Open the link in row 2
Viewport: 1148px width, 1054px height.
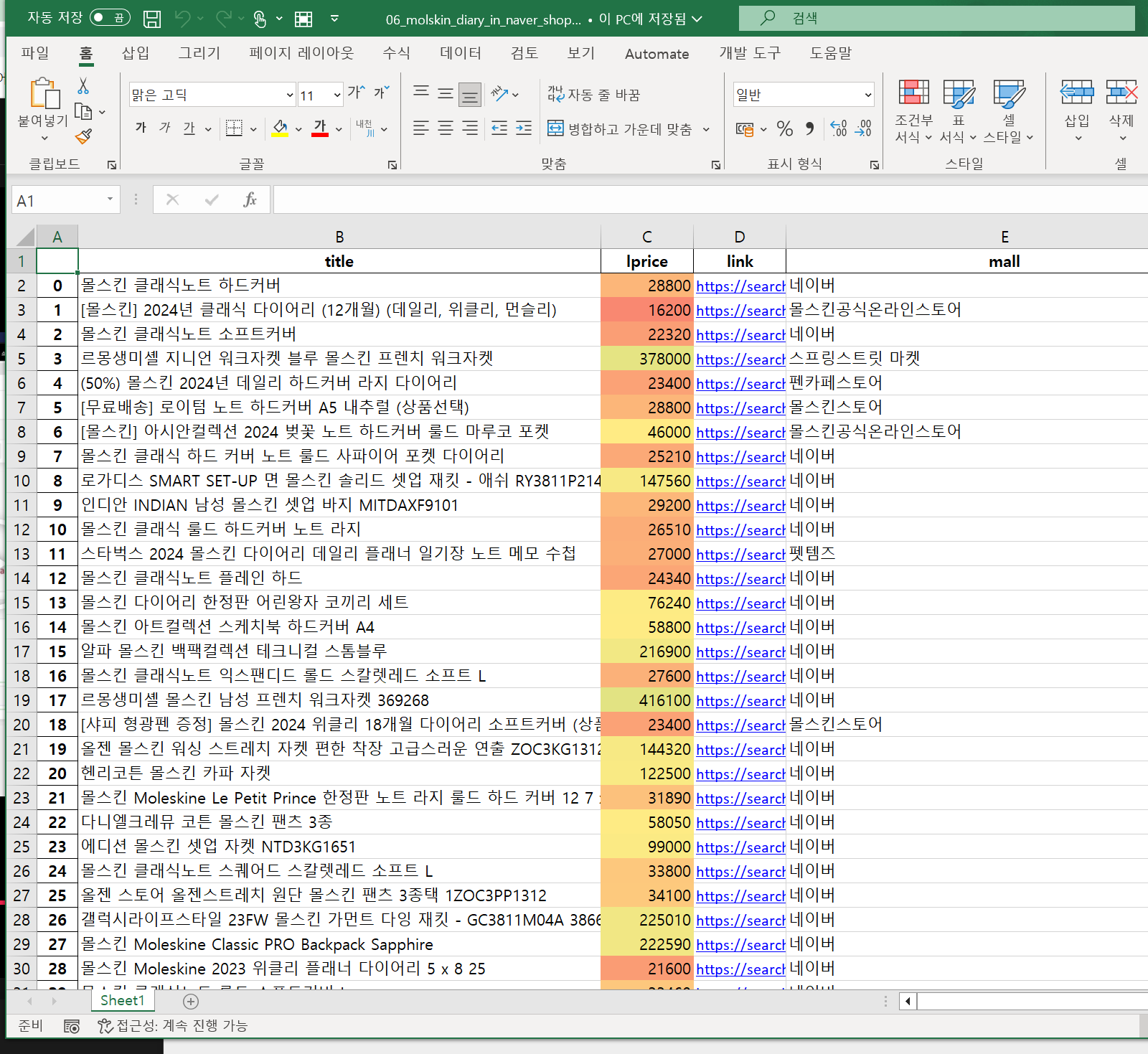click(740, 286)
